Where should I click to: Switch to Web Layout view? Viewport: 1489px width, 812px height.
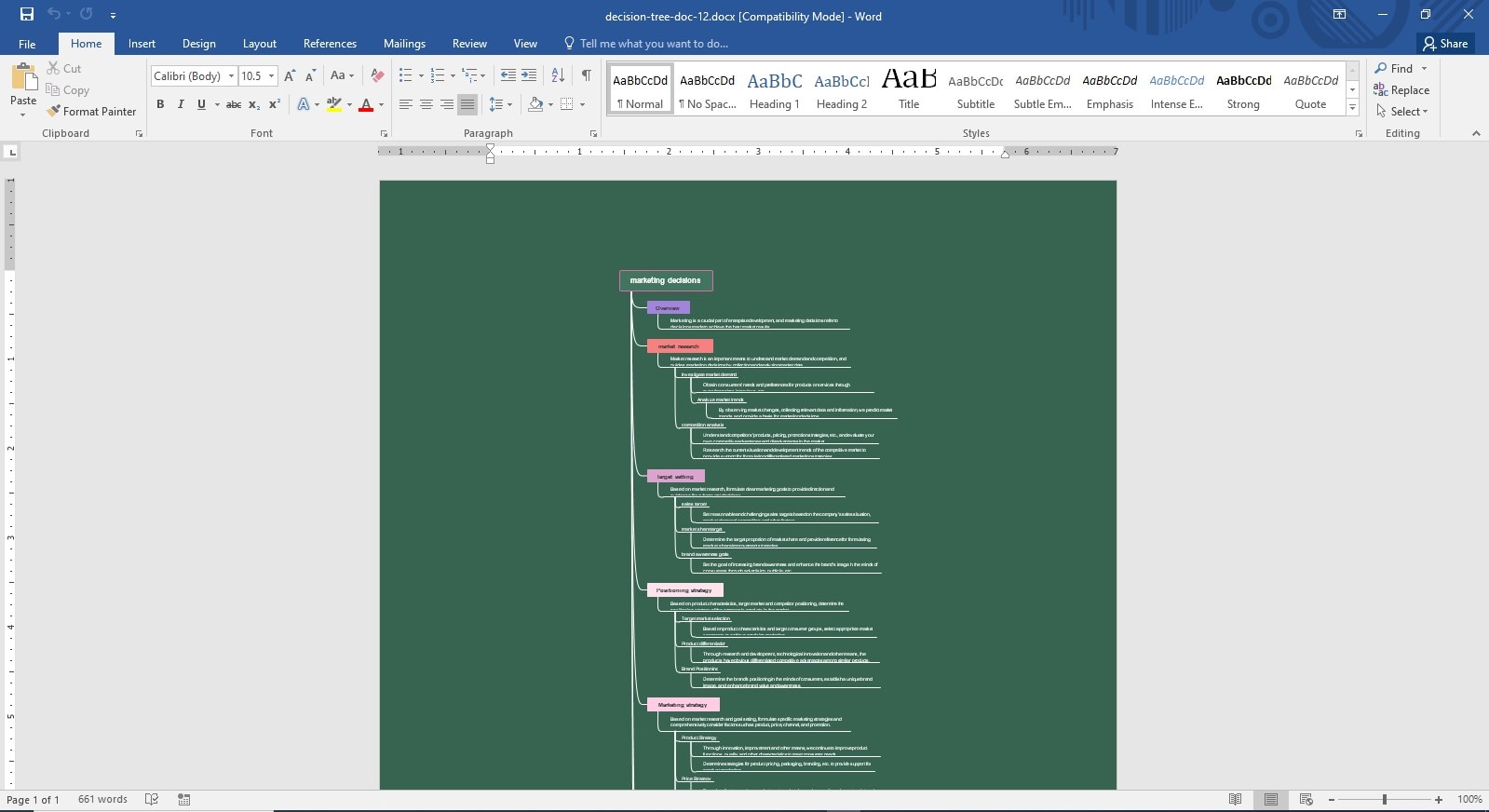pos(1306,799)
